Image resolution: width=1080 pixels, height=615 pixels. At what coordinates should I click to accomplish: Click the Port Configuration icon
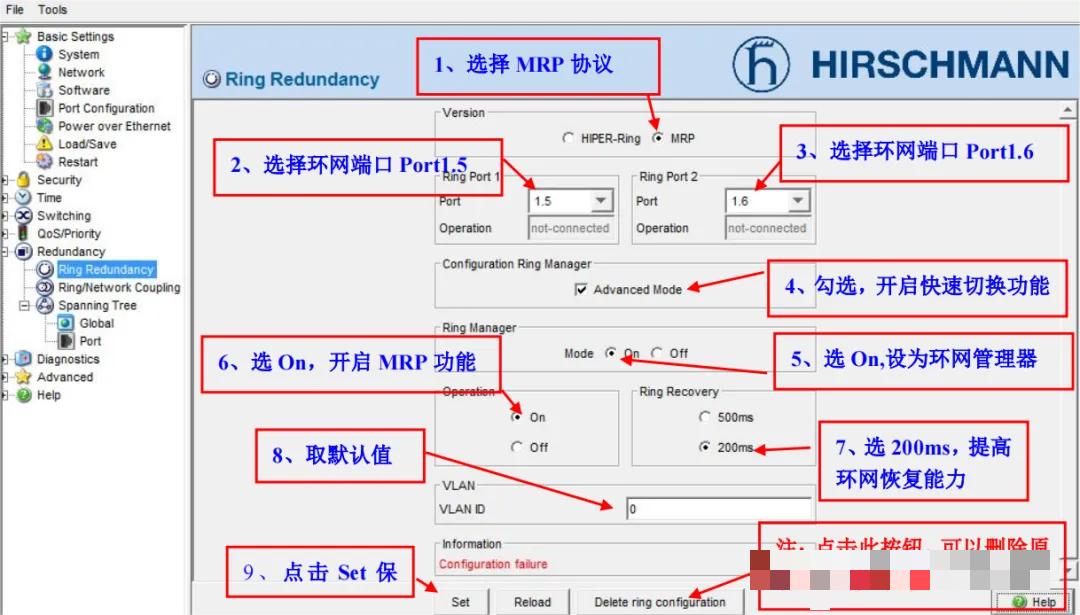click(45, 107)
